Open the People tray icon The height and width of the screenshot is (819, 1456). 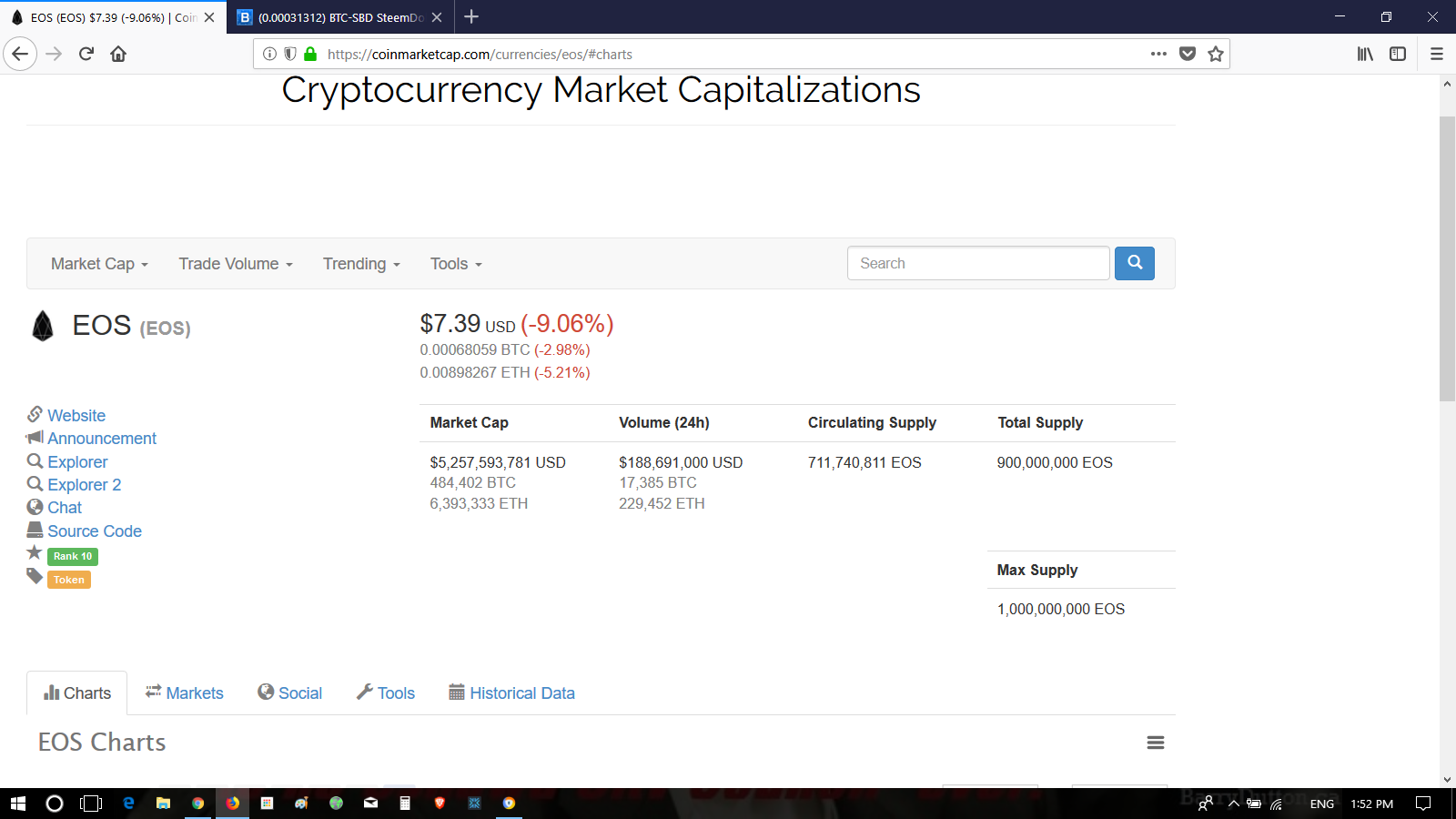(x=1206, y=804)
